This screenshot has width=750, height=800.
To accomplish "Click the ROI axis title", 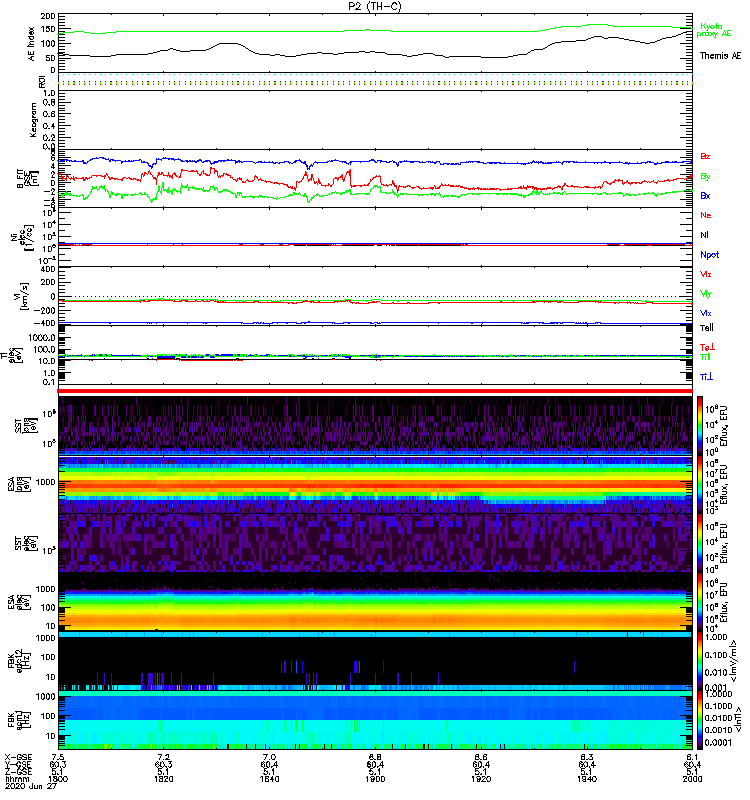I will (x=42, y=82).
